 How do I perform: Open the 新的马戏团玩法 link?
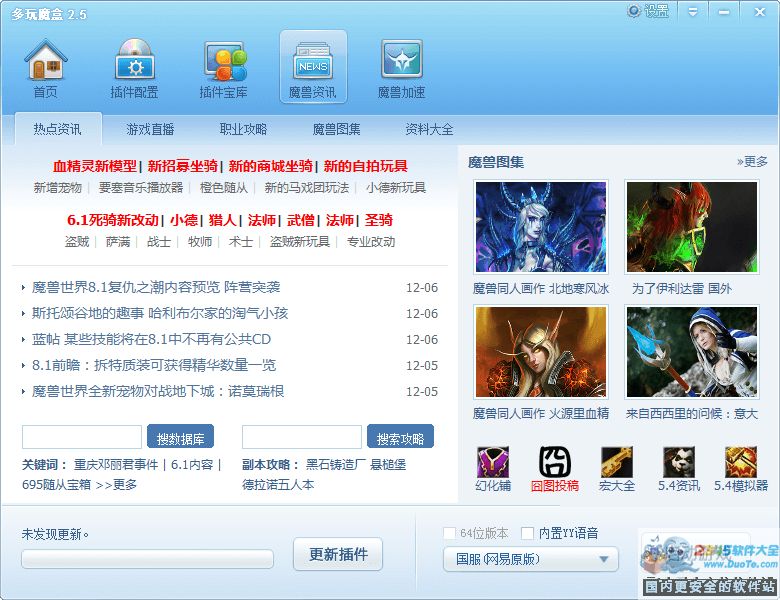click(307, 188)
